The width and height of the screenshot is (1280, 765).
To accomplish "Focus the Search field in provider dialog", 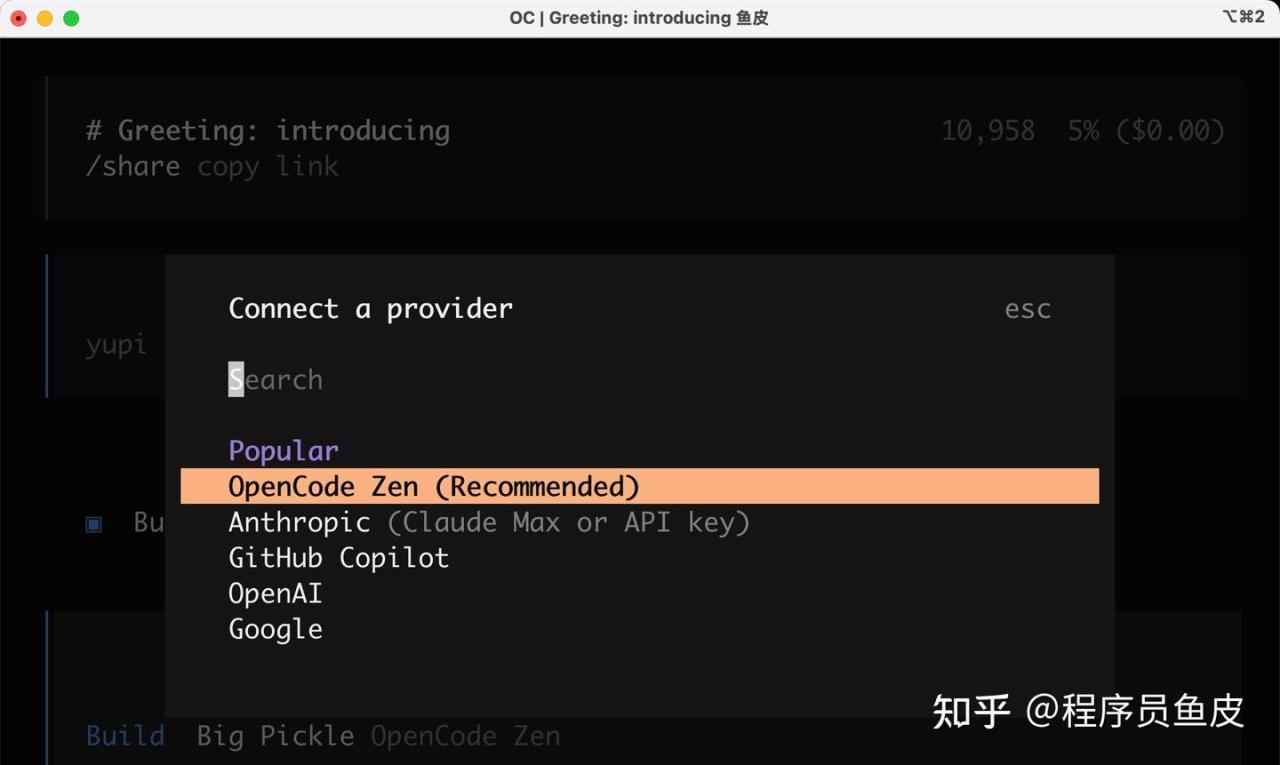I will coord(276,380).
